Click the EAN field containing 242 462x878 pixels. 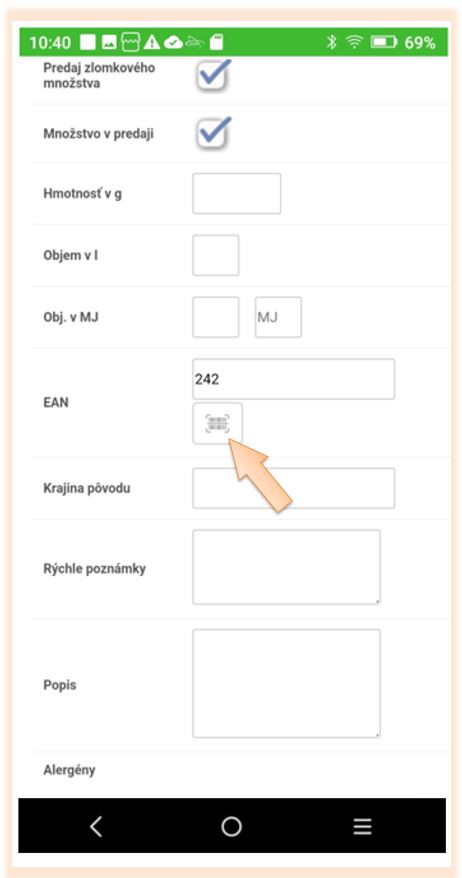(x=293, y=379)
